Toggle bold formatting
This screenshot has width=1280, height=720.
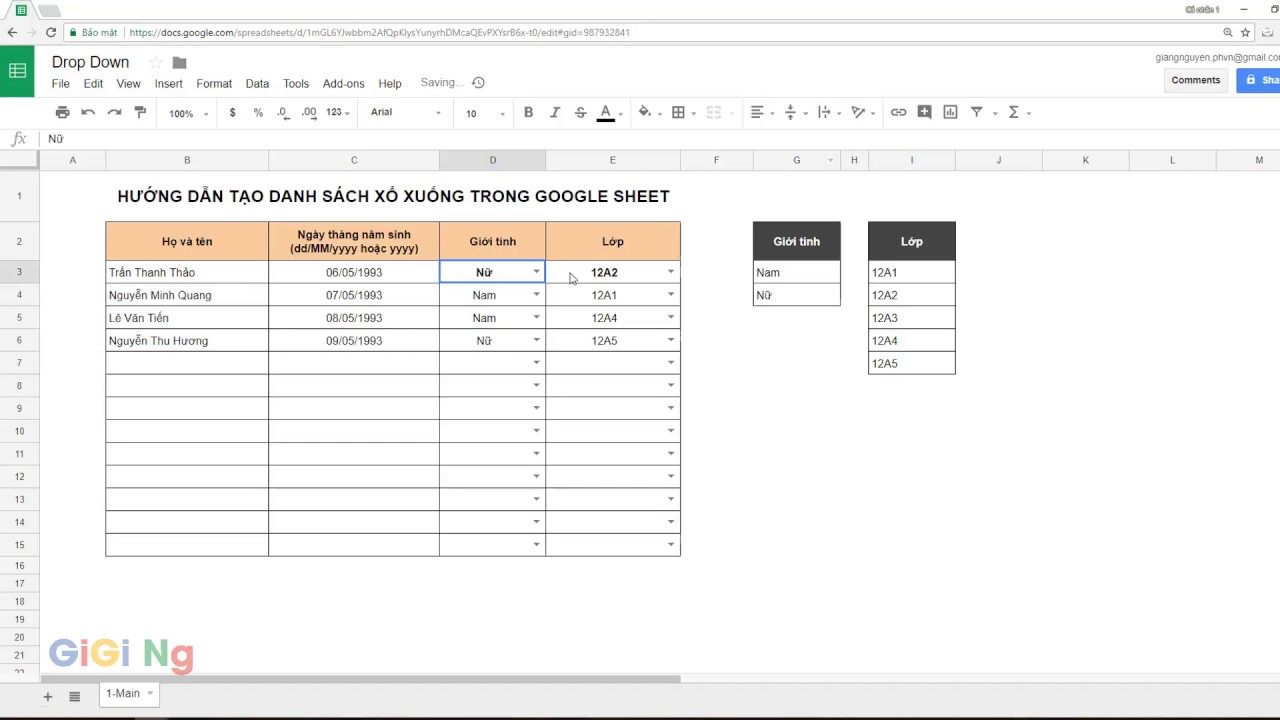click(x=528, y=113)
